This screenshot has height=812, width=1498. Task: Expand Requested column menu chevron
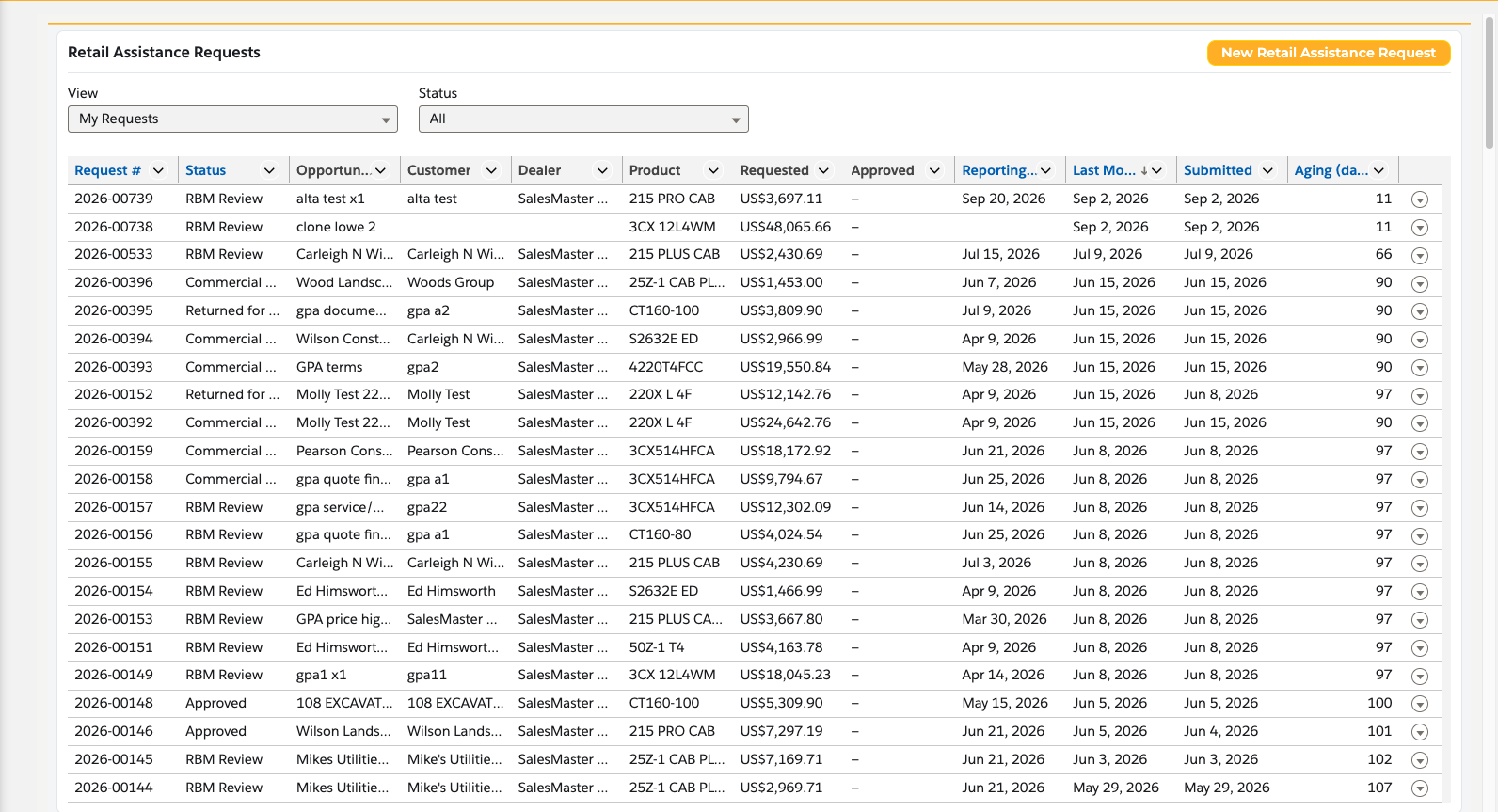pos(823,170)
